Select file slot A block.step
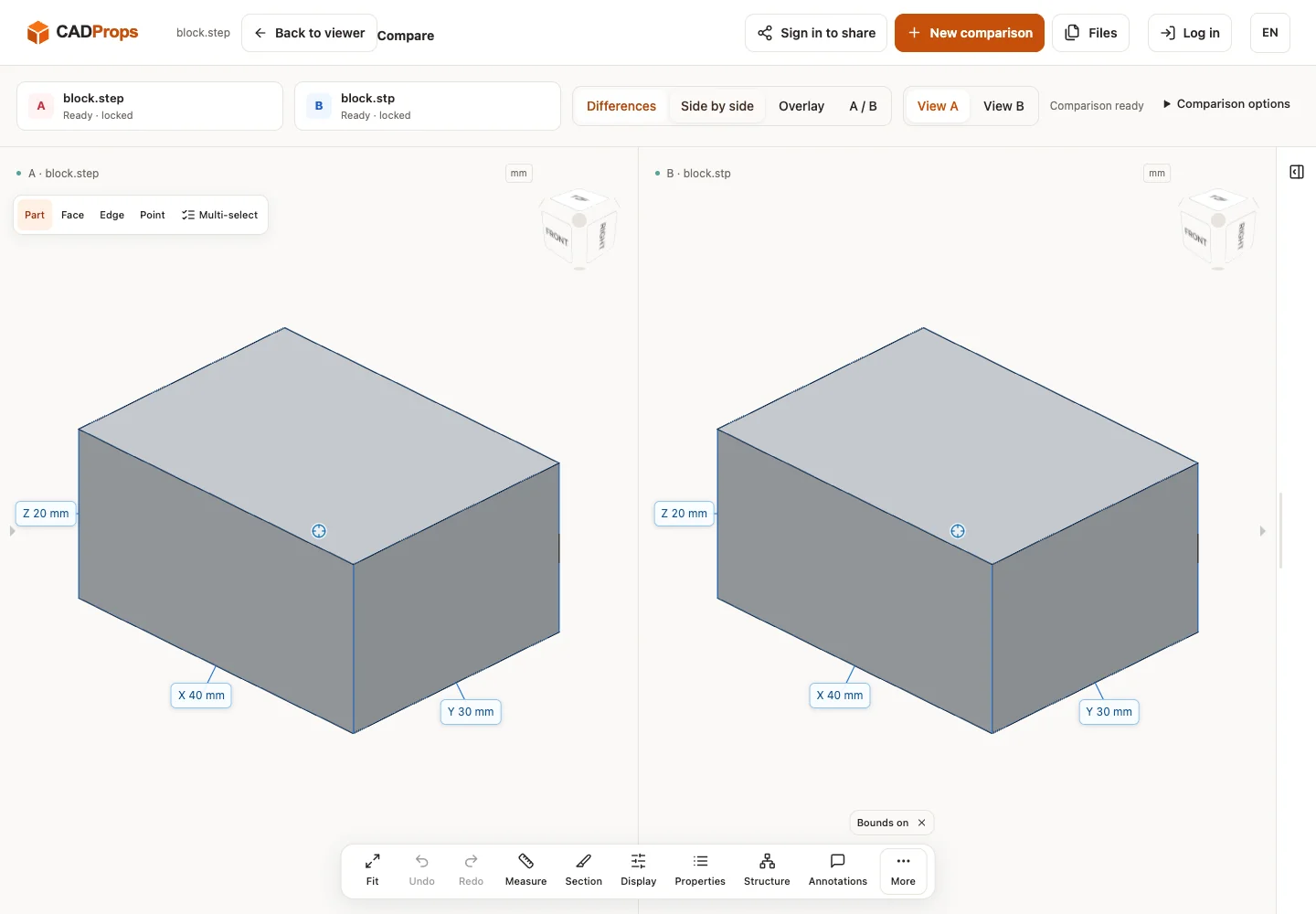Image resolution: width=1316 pixels, height=914 pixels. click(150, 106)
